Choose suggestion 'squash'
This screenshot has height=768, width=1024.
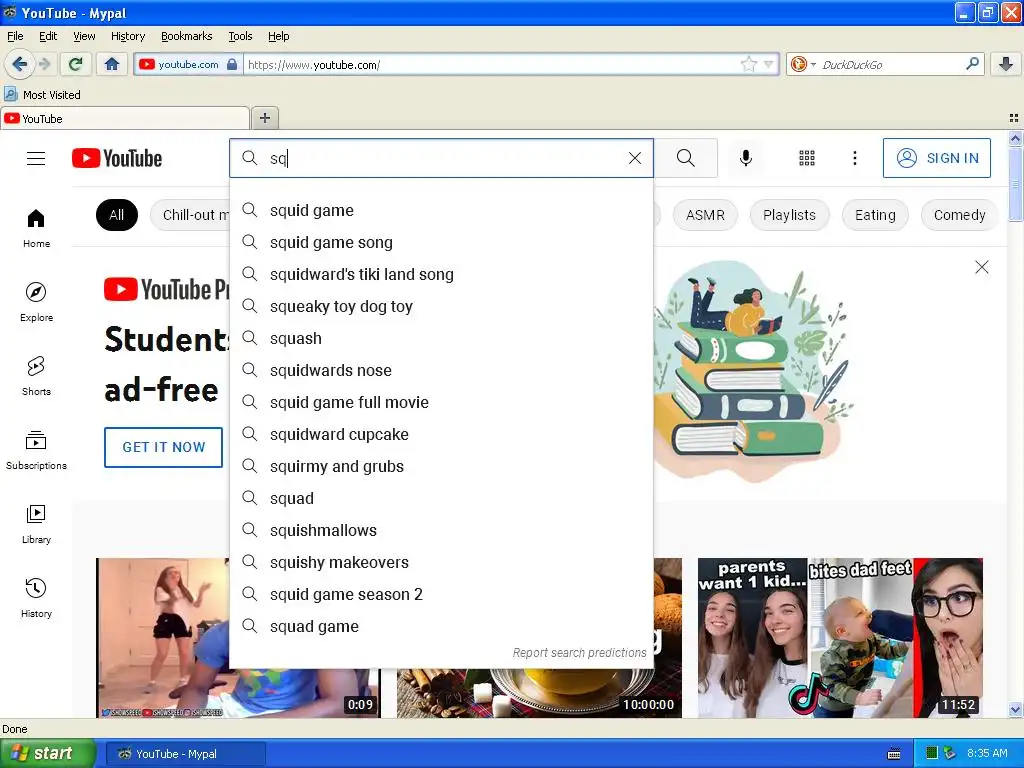tap(441, 338)
